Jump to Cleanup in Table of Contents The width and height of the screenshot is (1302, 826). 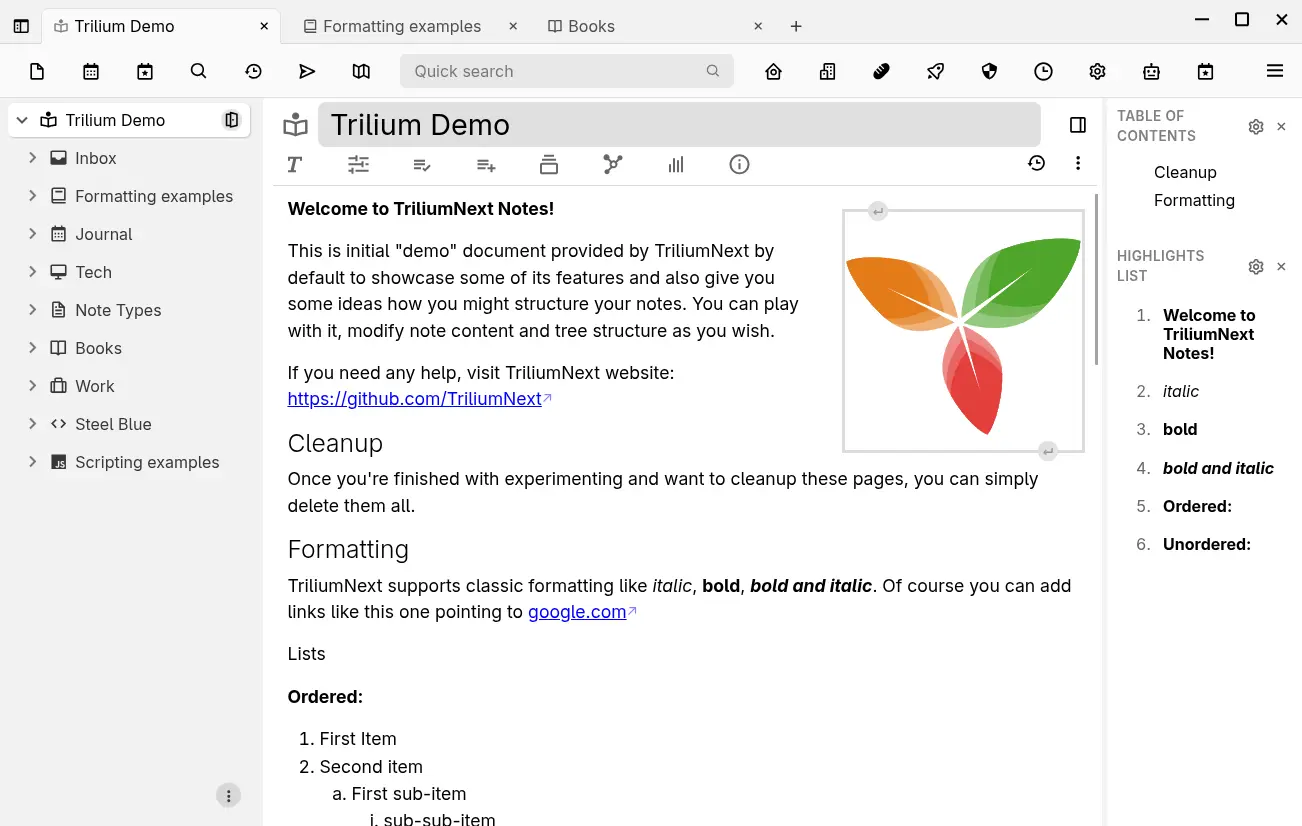[1185, 172]
